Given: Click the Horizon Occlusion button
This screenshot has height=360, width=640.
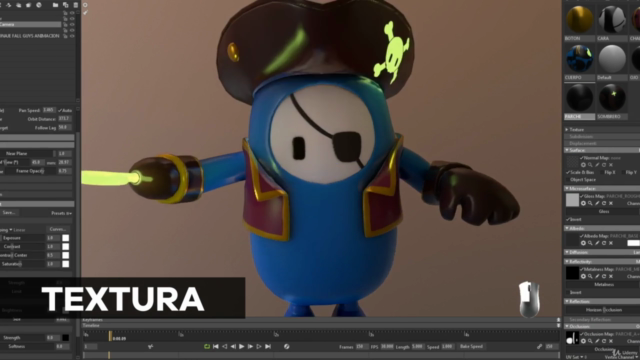Looking at the screenshot, I should coord(604,310).
